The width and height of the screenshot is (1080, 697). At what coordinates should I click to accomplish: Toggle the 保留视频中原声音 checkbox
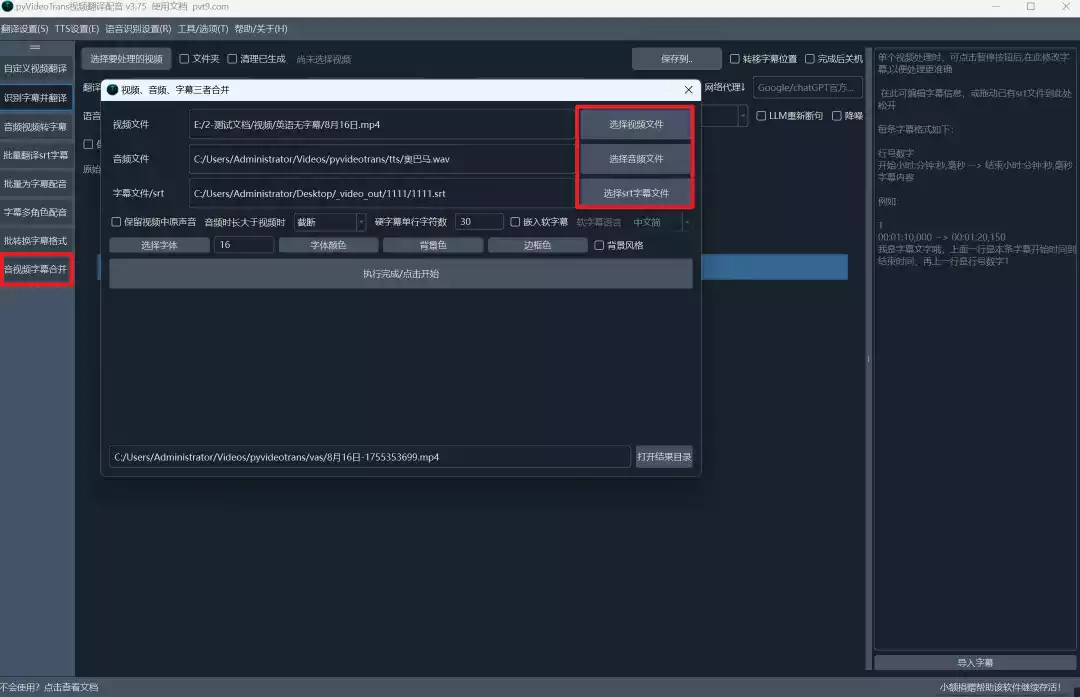116,222
